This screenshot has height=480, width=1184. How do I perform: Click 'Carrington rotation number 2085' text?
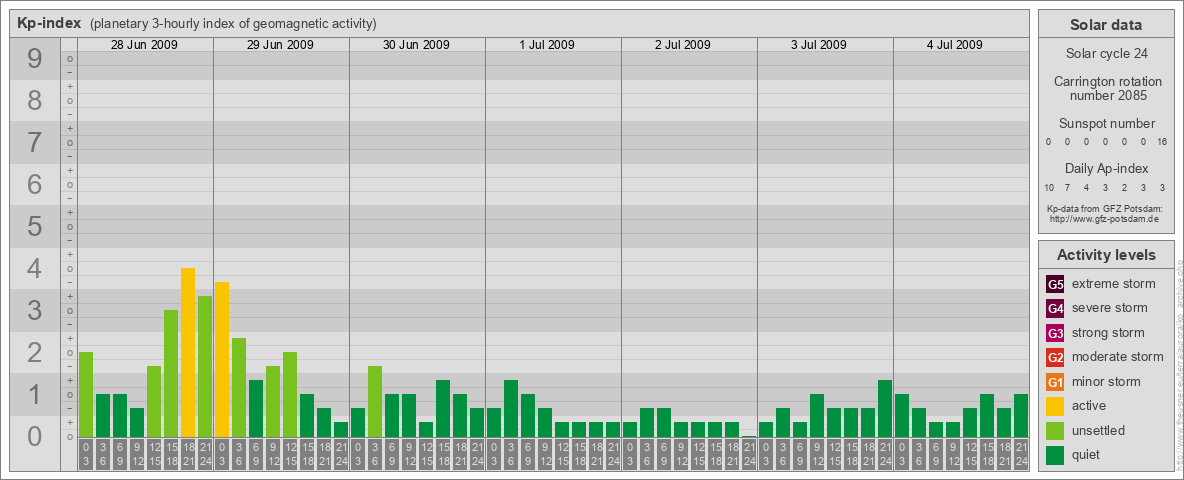tap(1108, 88)
